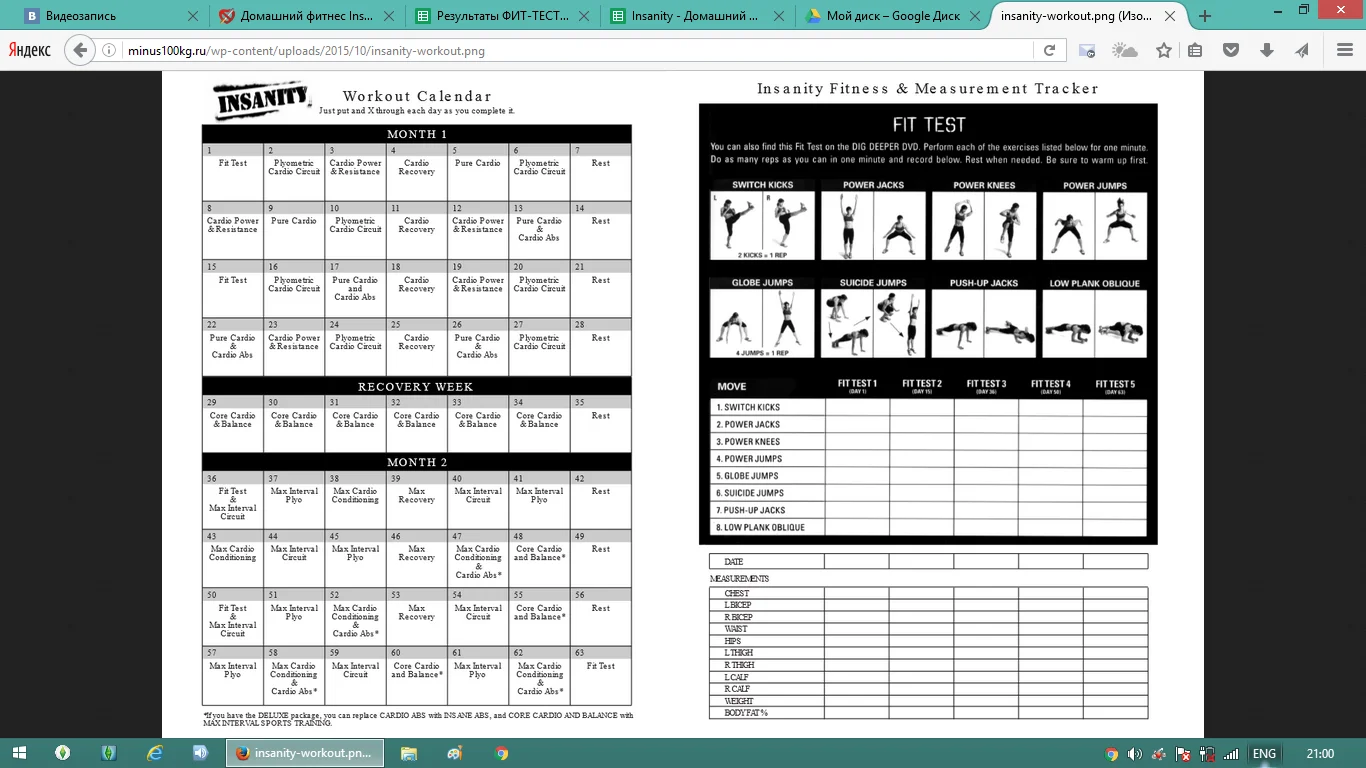The height and width of the screenshot is (768, 1366).
Task: Click the FIT TEST 5 column header
Action: [x=1115, y=386]
